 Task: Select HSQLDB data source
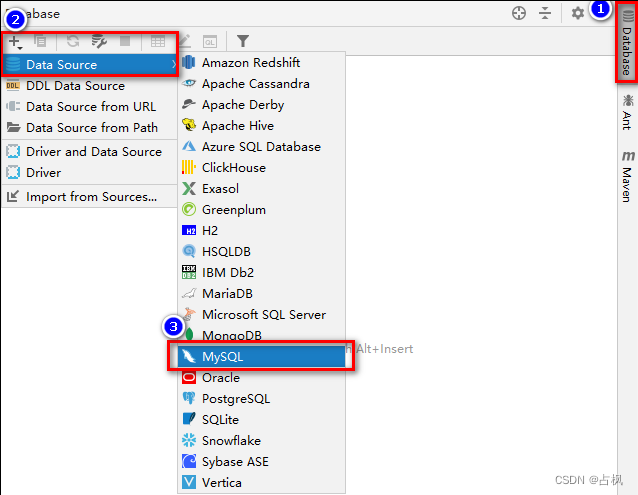coord(262,252)
